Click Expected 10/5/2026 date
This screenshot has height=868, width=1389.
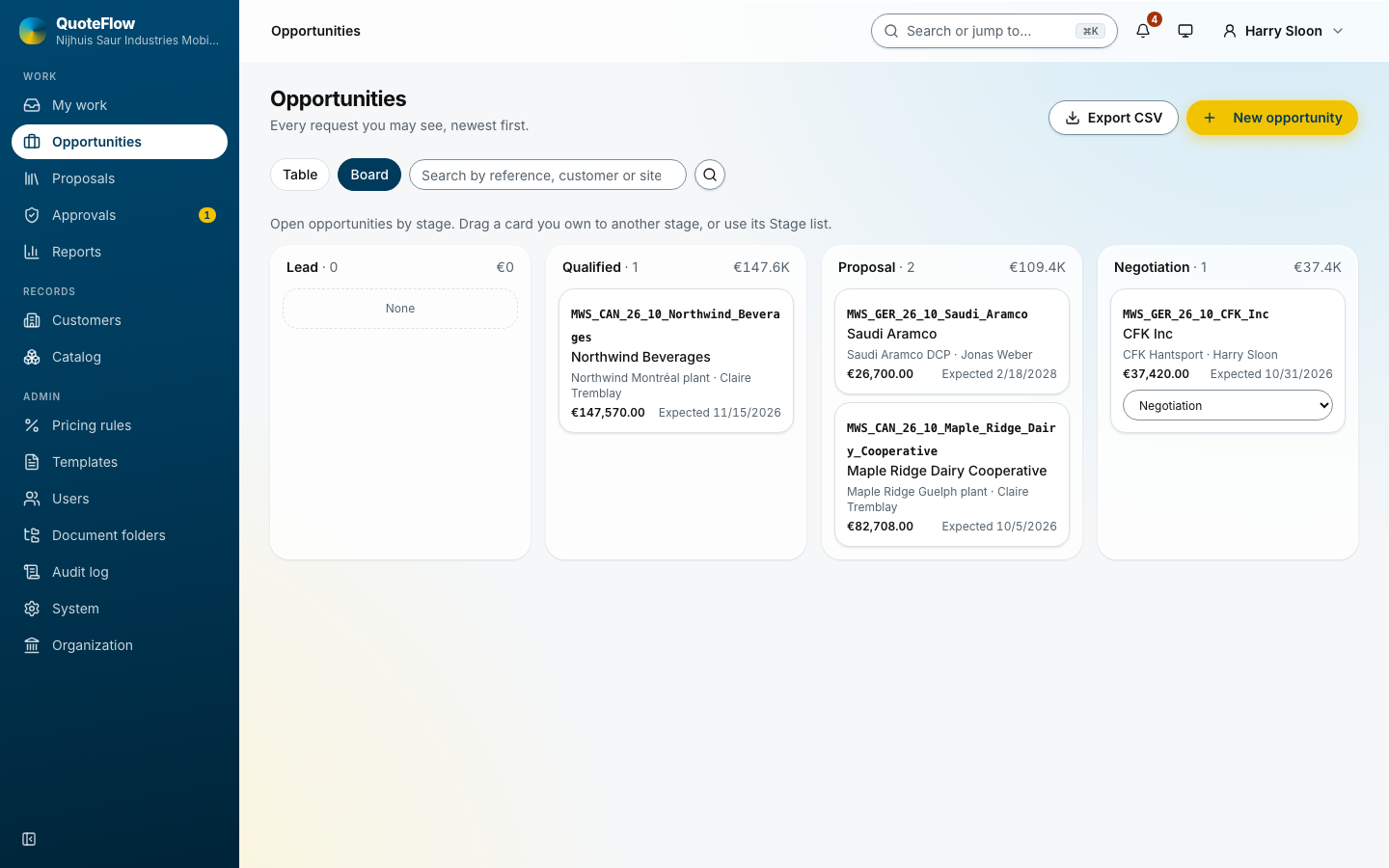pos(999,527)
